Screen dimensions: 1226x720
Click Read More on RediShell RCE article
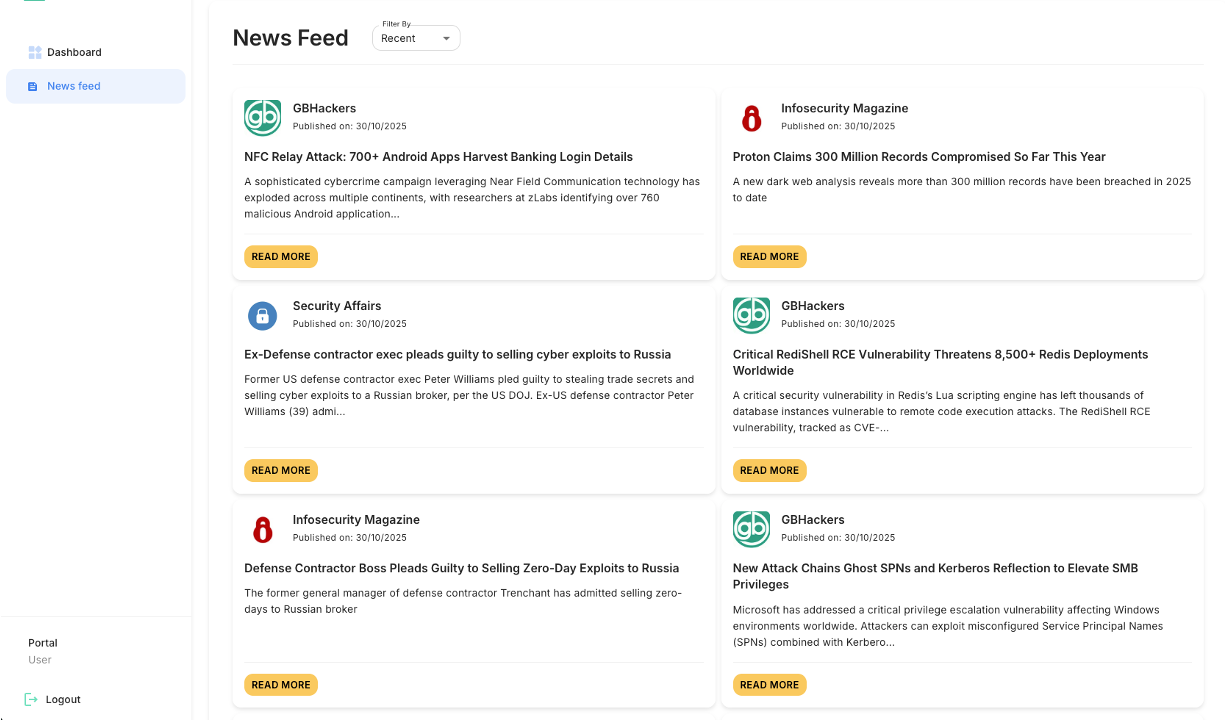[x=769, y=470]
